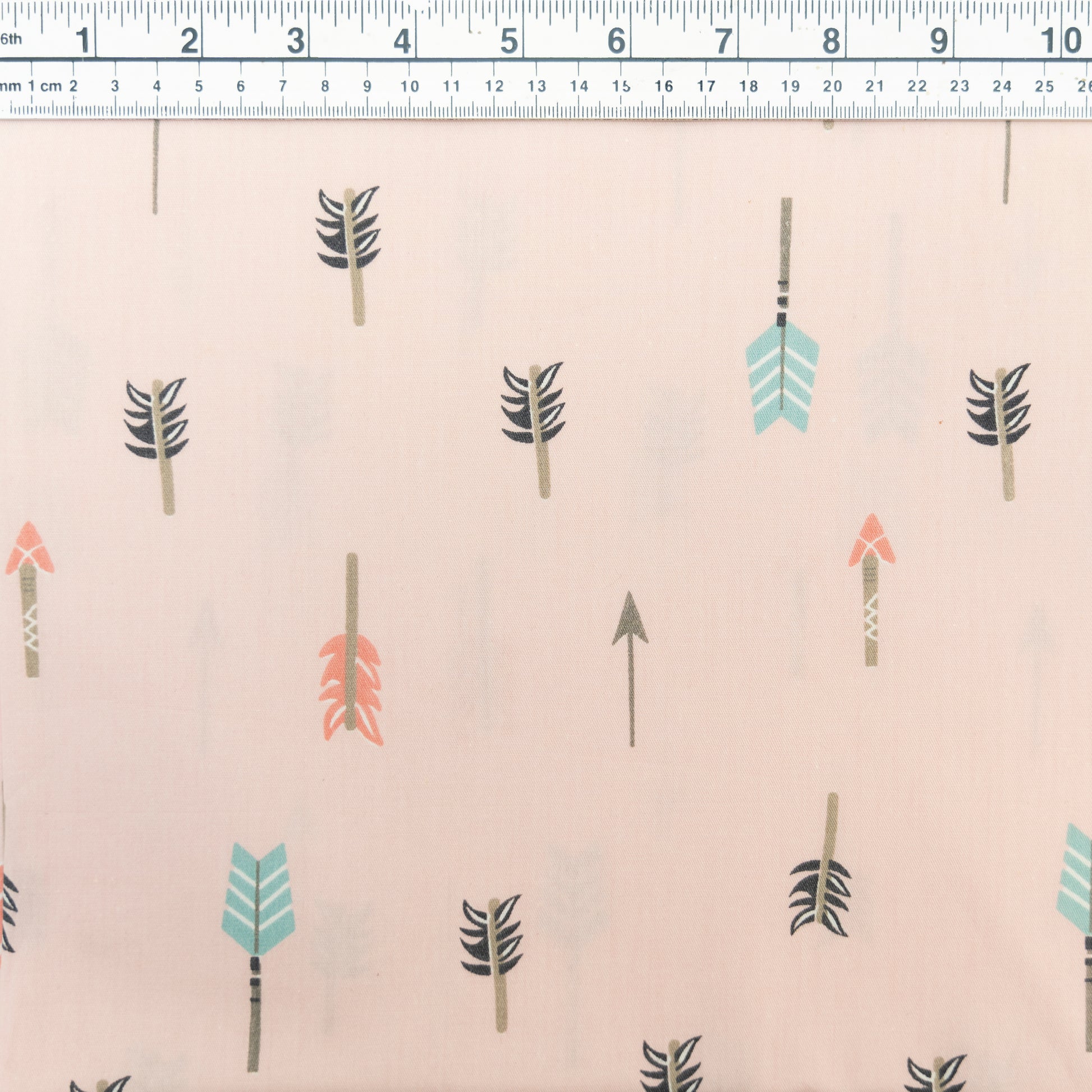
Task: Click the inch number 5 on the ruler
Action: click(x=509, y=41)
